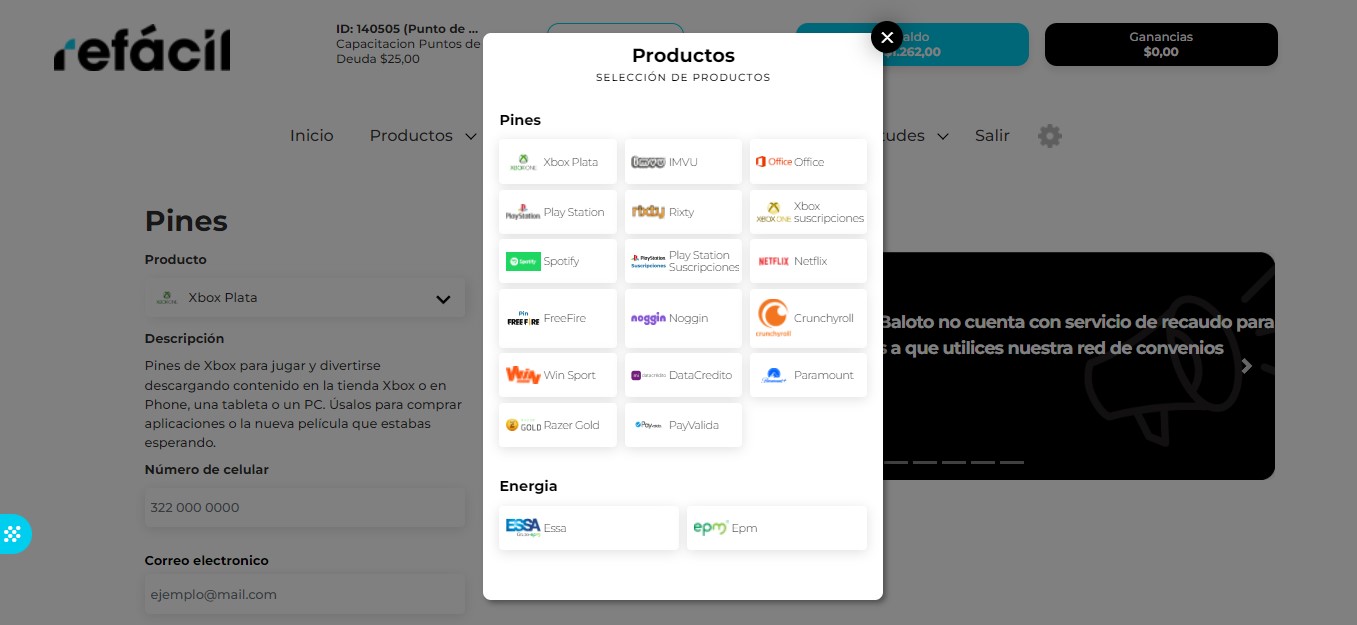Select the Win Sport pin product
This screenshot has width=1357, height=625.
[558, 375]
